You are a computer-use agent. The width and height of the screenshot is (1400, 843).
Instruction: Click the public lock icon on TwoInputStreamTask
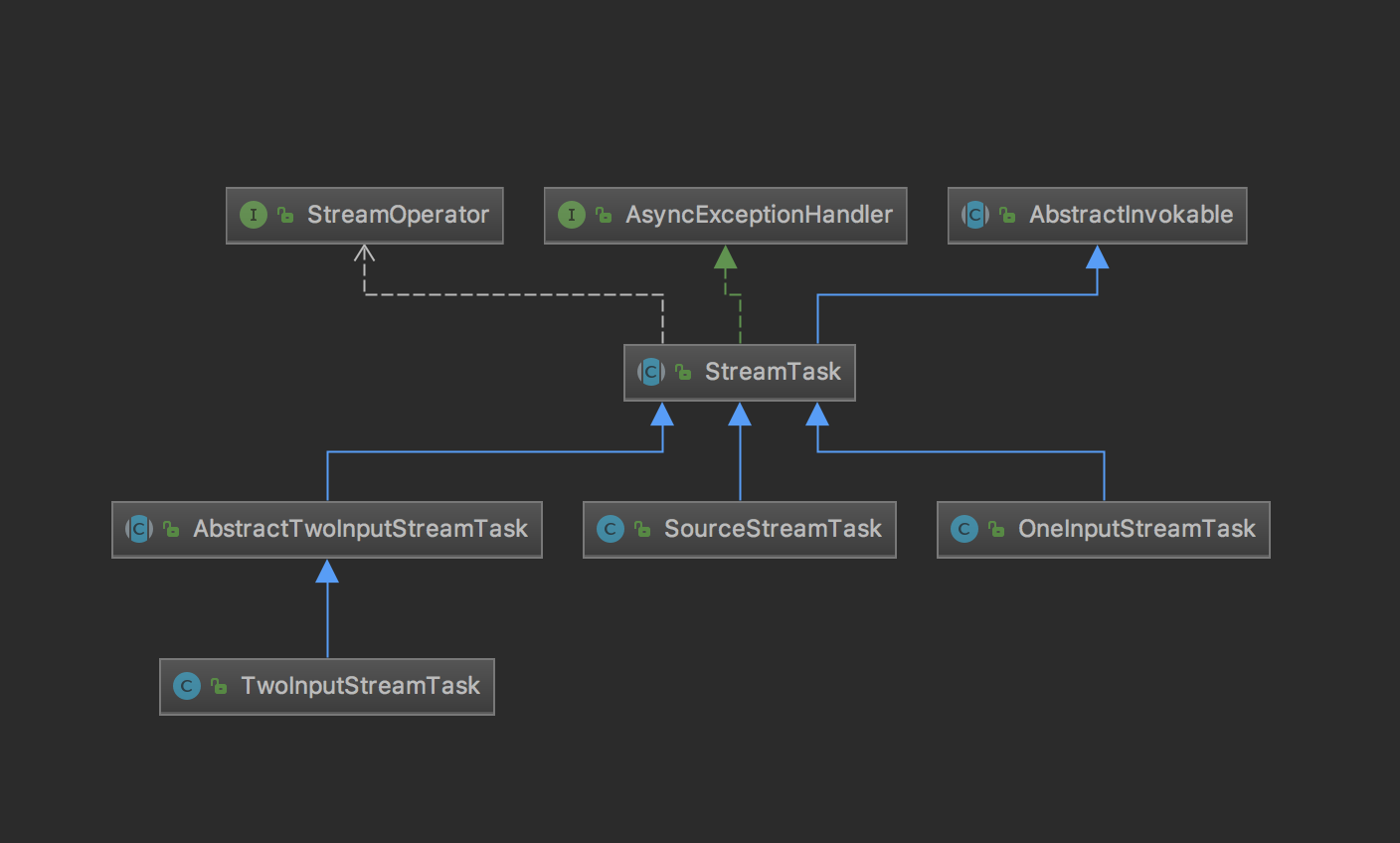click(219, 686)
